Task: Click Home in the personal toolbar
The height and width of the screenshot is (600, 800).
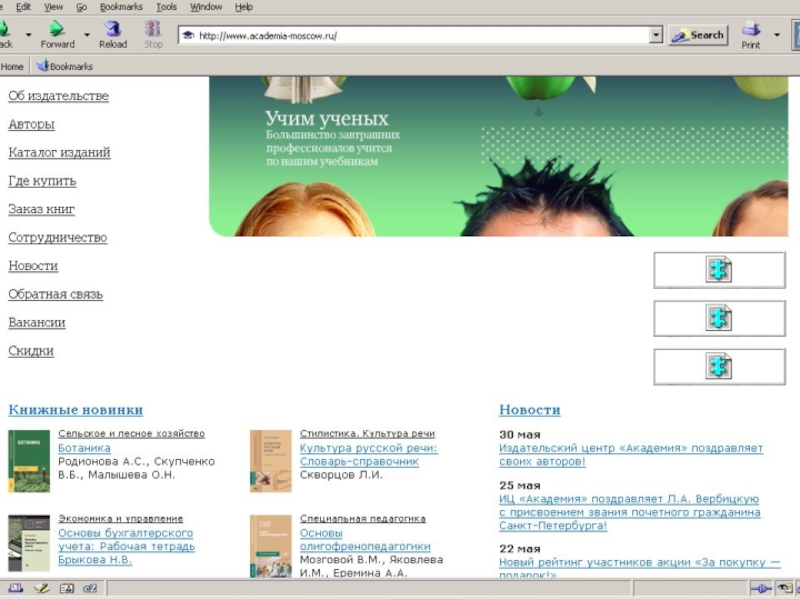Action: coord(12,66)
